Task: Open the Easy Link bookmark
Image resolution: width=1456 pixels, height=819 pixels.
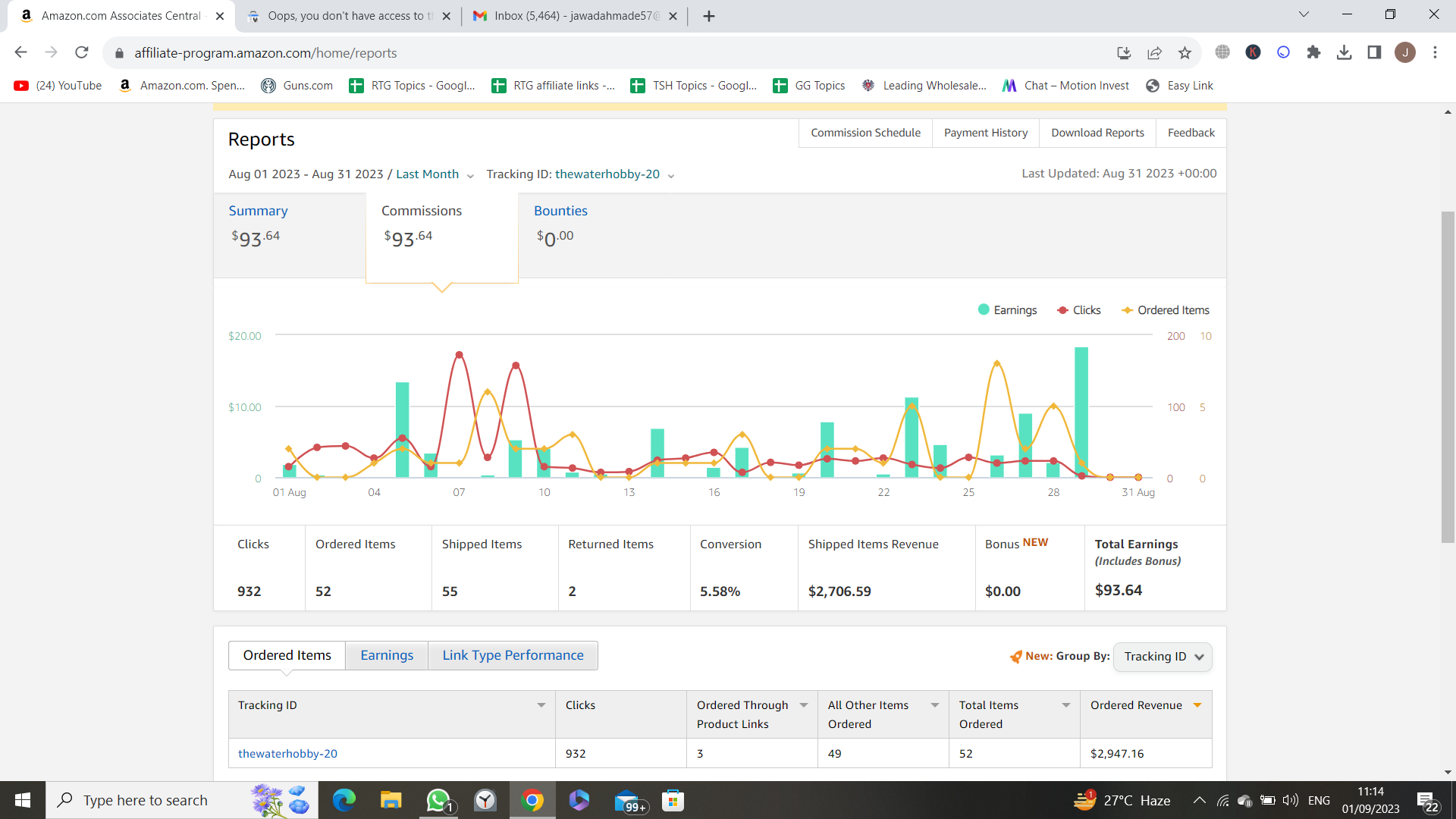Action: [x=1179, y=86]
